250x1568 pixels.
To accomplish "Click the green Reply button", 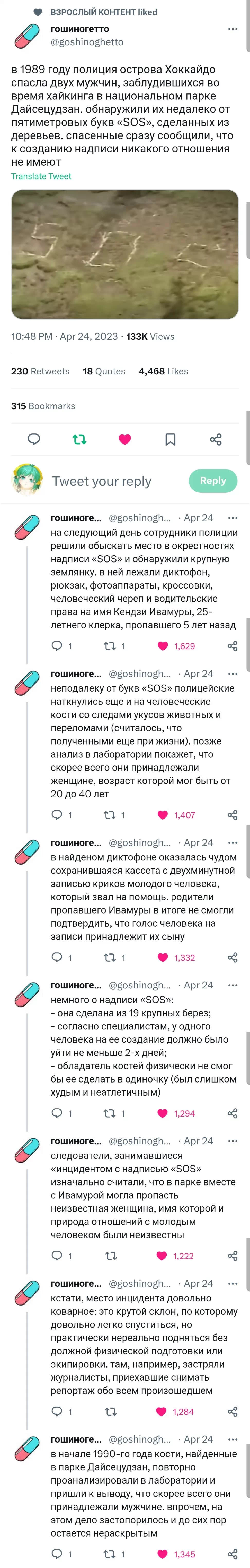I will (x=213, y=480).
